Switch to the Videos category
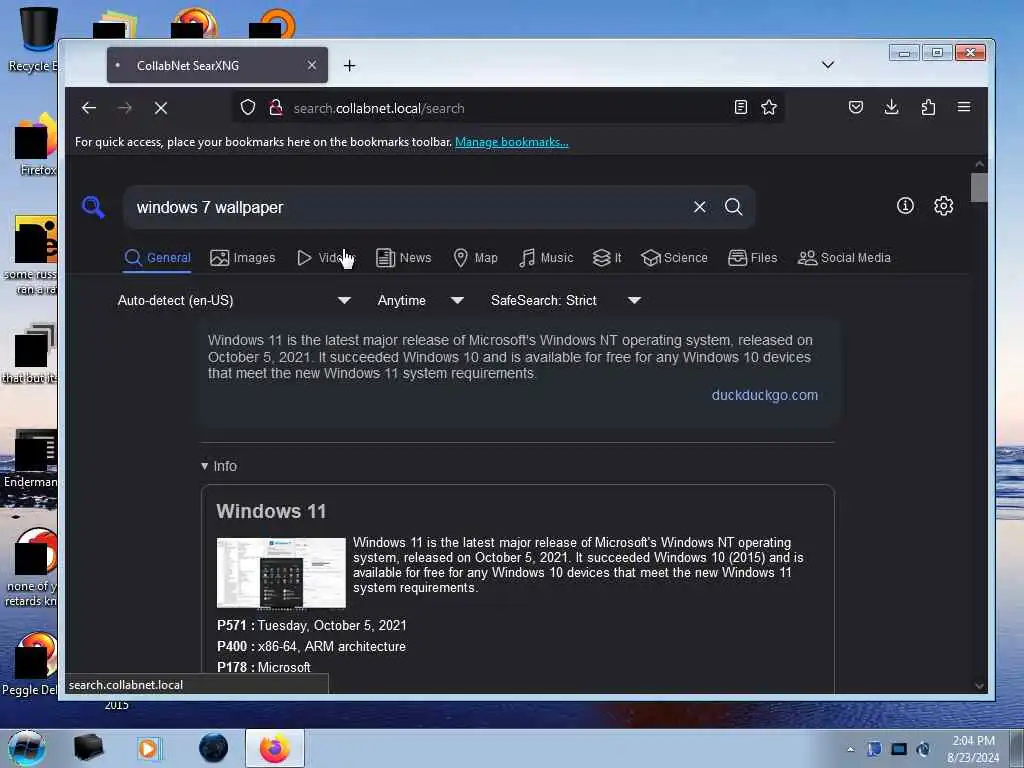1024x768 pixels. pyautogui.click(x=325, y=258)
